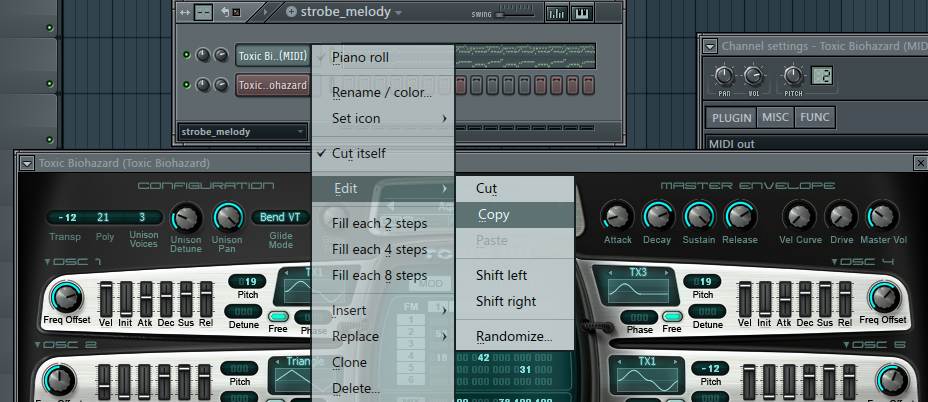Click the Master Vol knob
The image size is (928, 402).
click(882, 216)
